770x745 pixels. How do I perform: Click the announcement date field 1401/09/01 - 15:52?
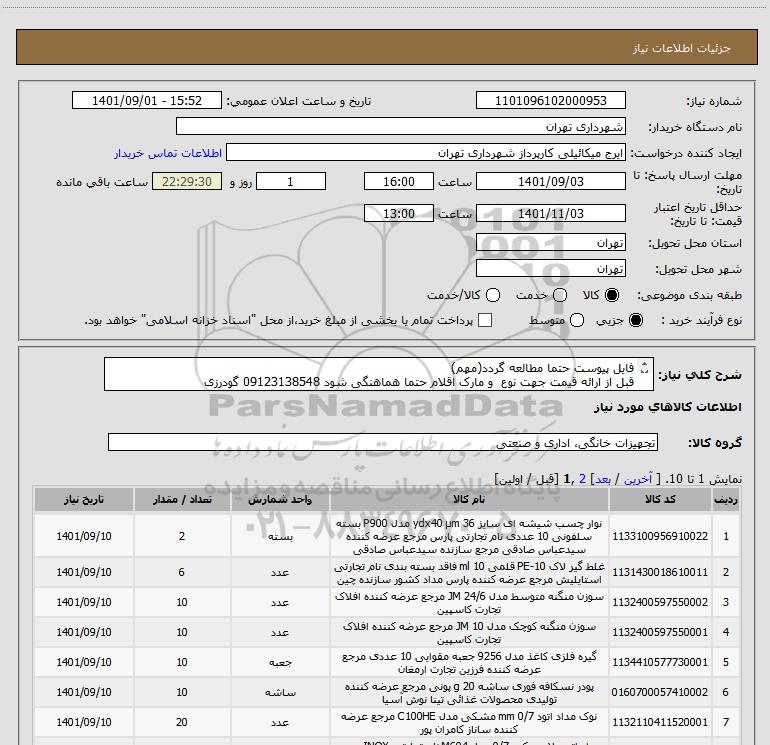pos(147,100)
